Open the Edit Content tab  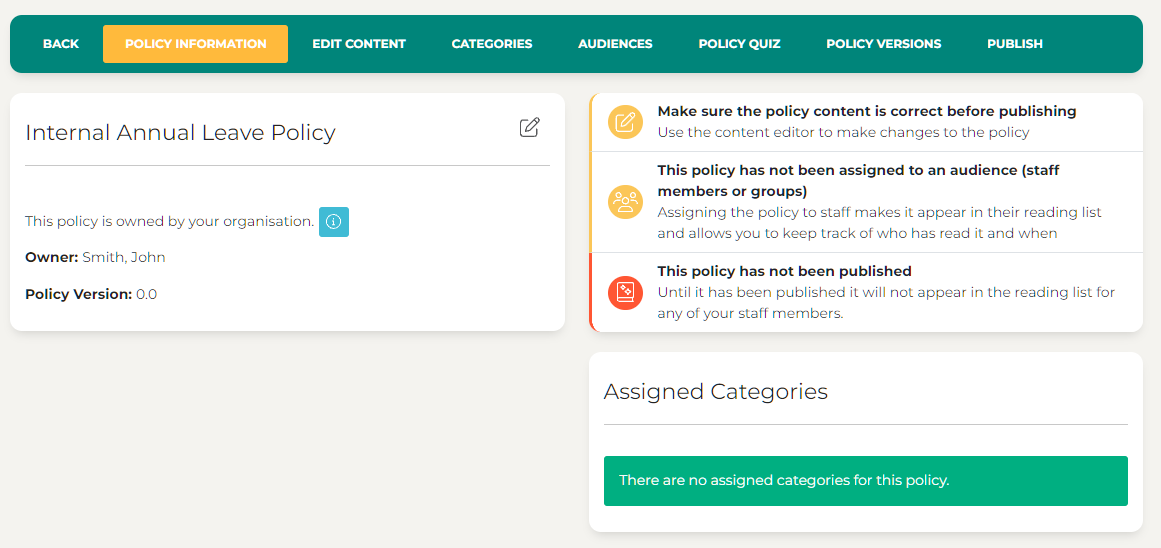[359, 44]
